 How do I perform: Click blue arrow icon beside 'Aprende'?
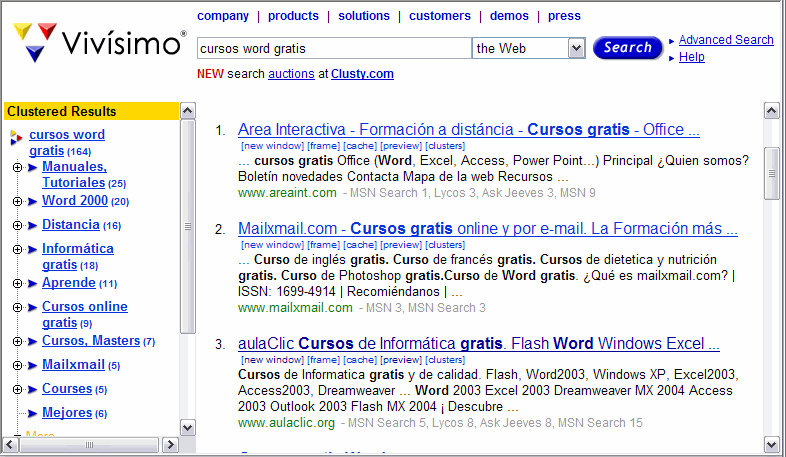[33, 284]
